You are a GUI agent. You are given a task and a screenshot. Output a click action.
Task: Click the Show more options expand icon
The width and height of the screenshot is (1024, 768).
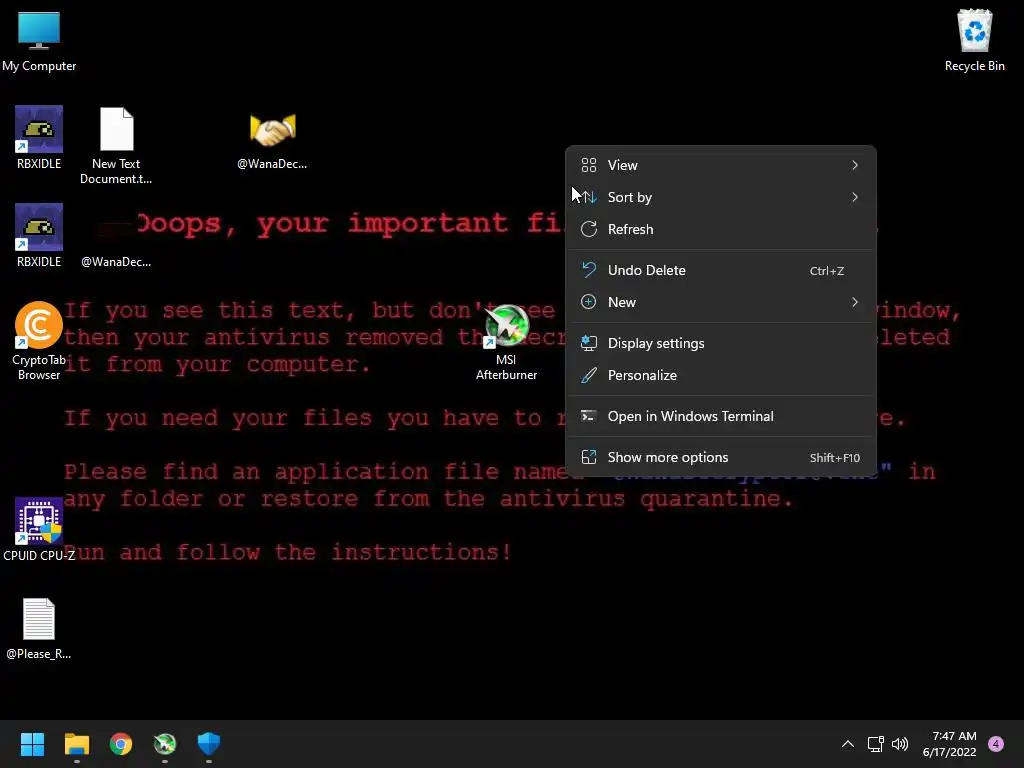(589, 457)
